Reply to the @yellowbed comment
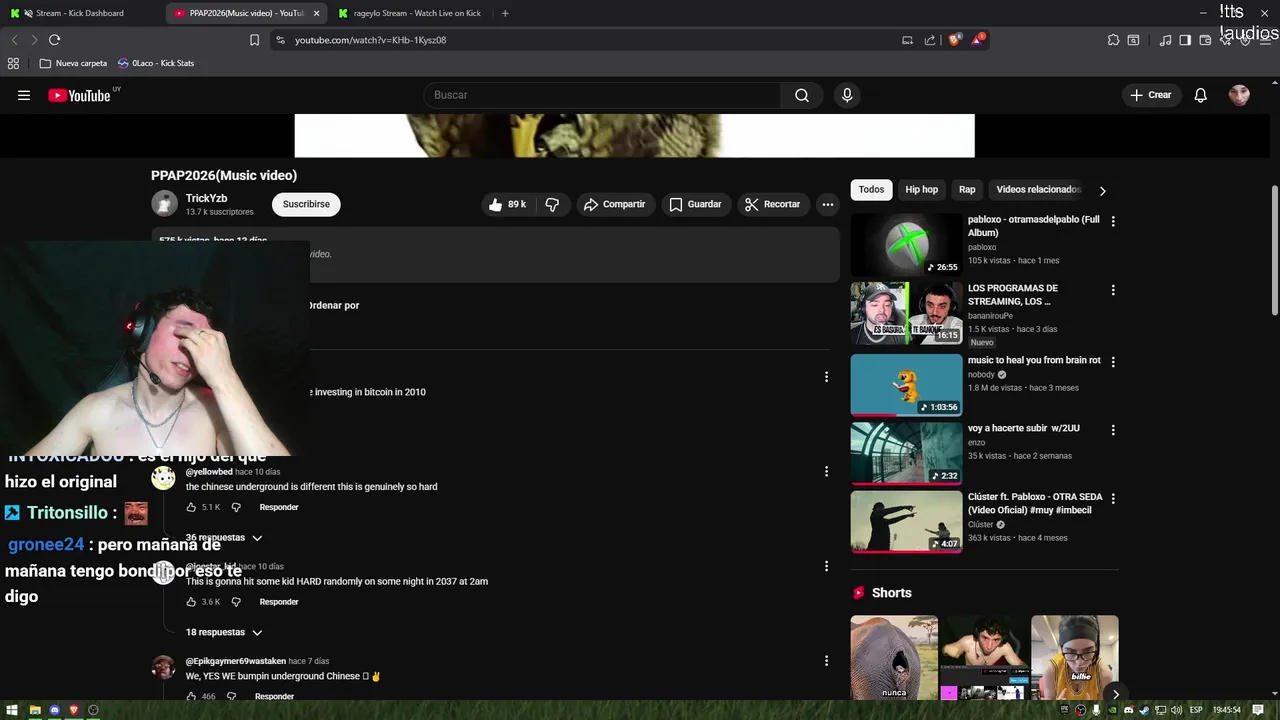This screenshot has height=720, width=1280. click(x=279, y=507)
